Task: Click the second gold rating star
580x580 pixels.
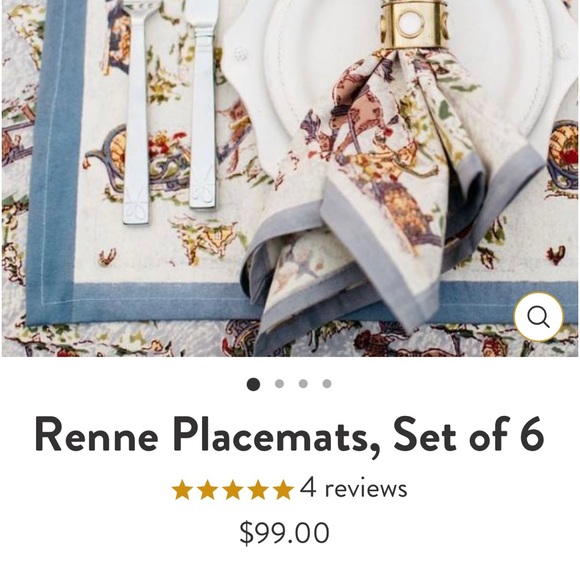Action: click(x=208, y=489)
